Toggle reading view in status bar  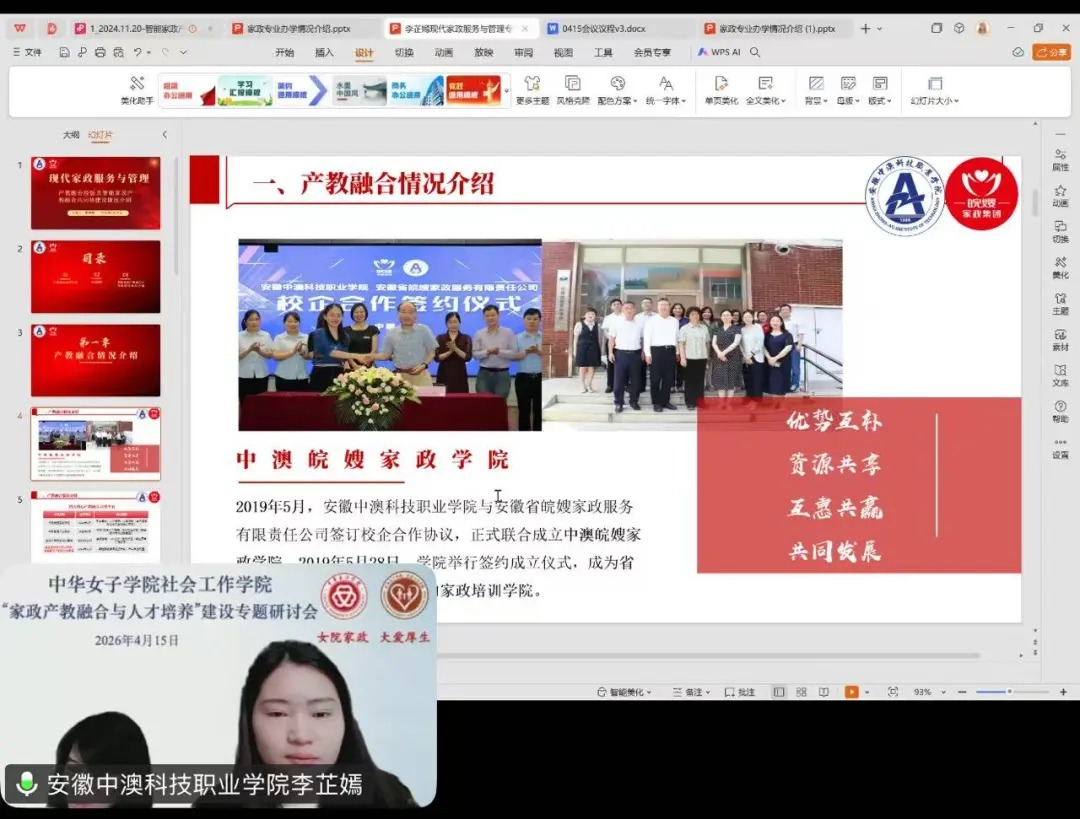pyautogui.click(x=823, y=692)
